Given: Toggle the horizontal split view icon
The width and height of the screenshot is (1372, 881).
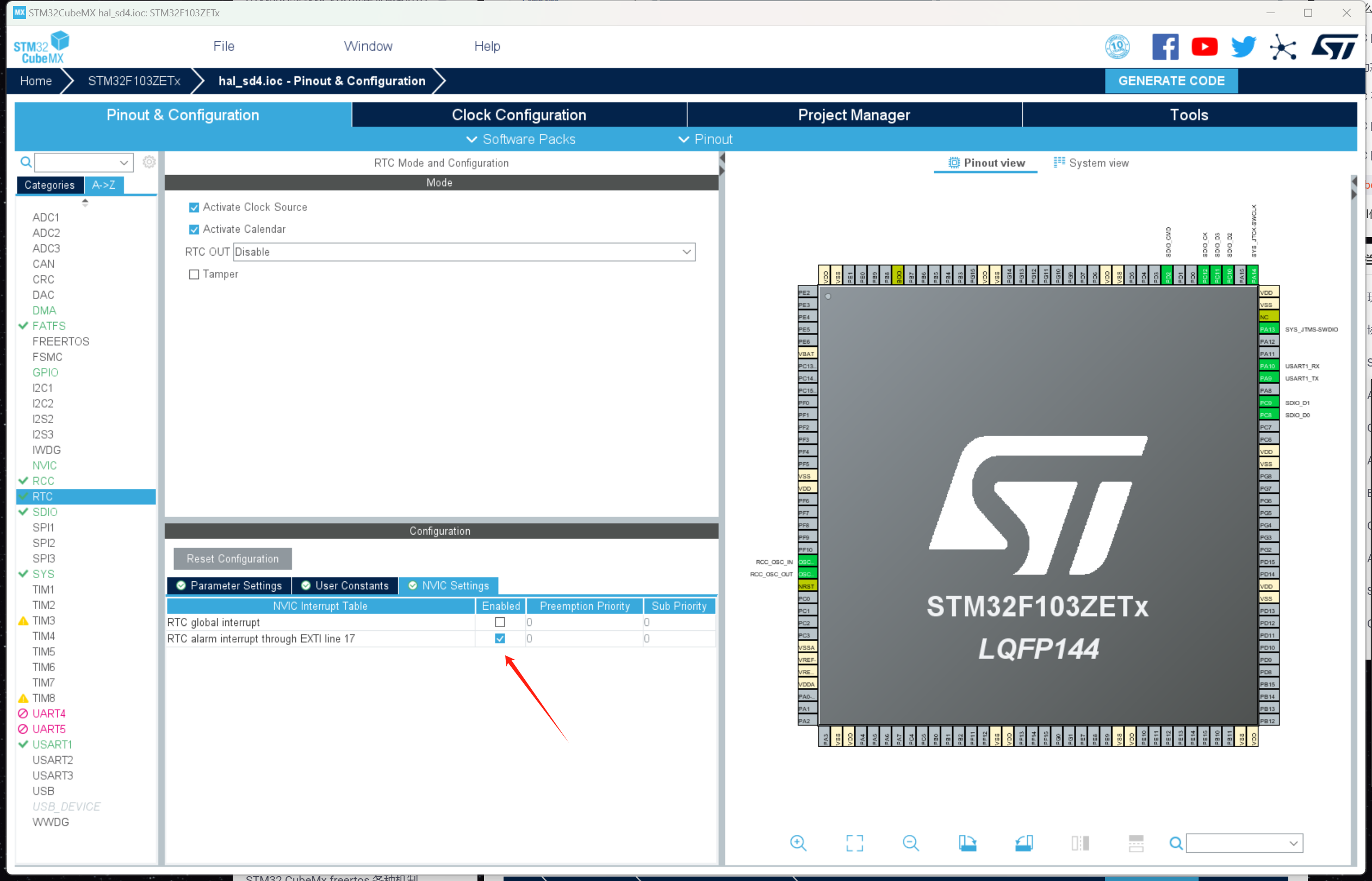Looking at the screenshot, I should click(x=1136, y=843).
